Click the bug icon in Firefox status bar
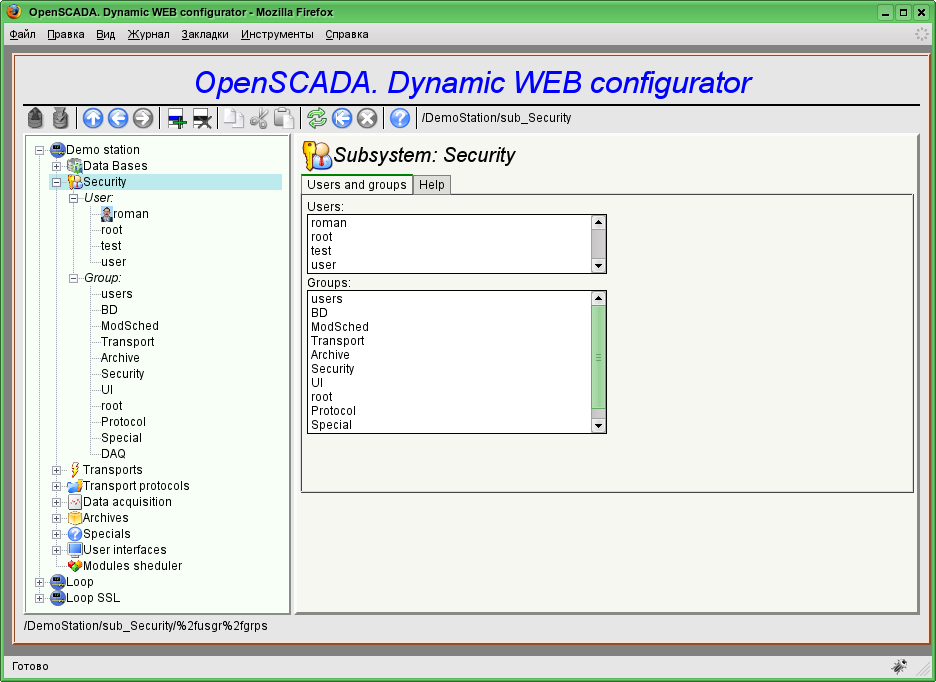The width and height of the screenshot is (936, 682). [x=899, y=666]
